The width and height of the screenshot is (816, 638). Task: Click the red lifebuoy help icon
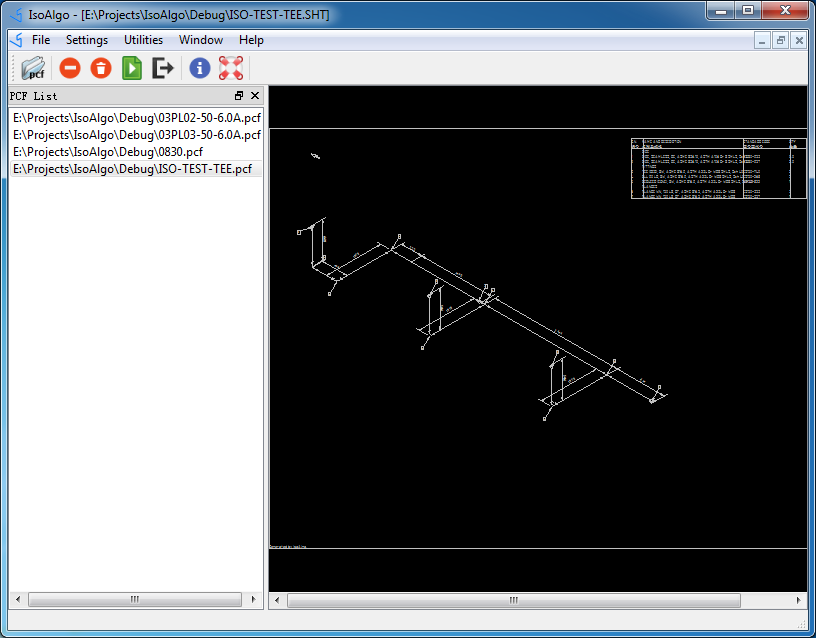tap(231, 68)
